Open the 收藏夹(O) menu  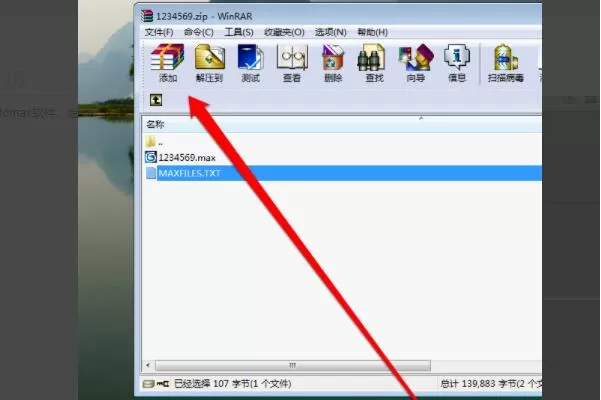point(284,32)
